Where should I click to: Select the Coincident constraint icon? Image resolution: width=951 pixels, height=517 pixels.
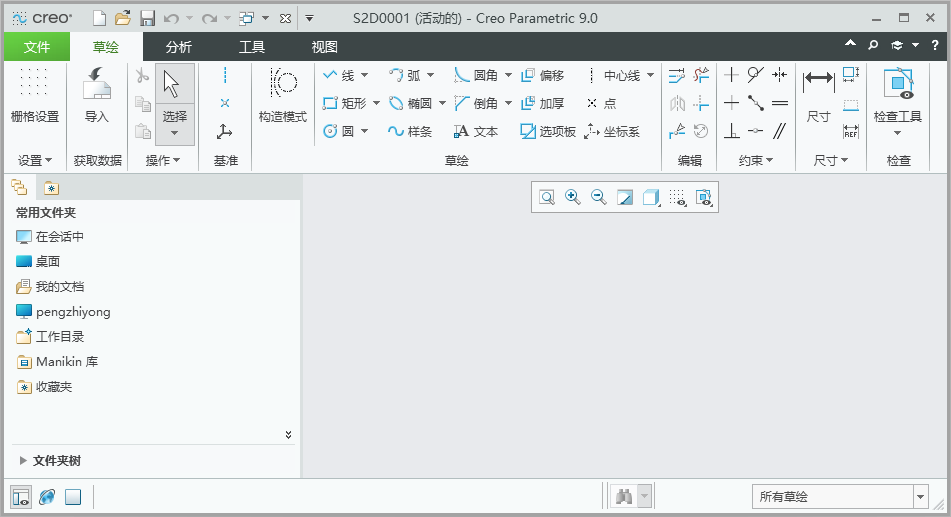pyautogui.click(x=755, y=131)
